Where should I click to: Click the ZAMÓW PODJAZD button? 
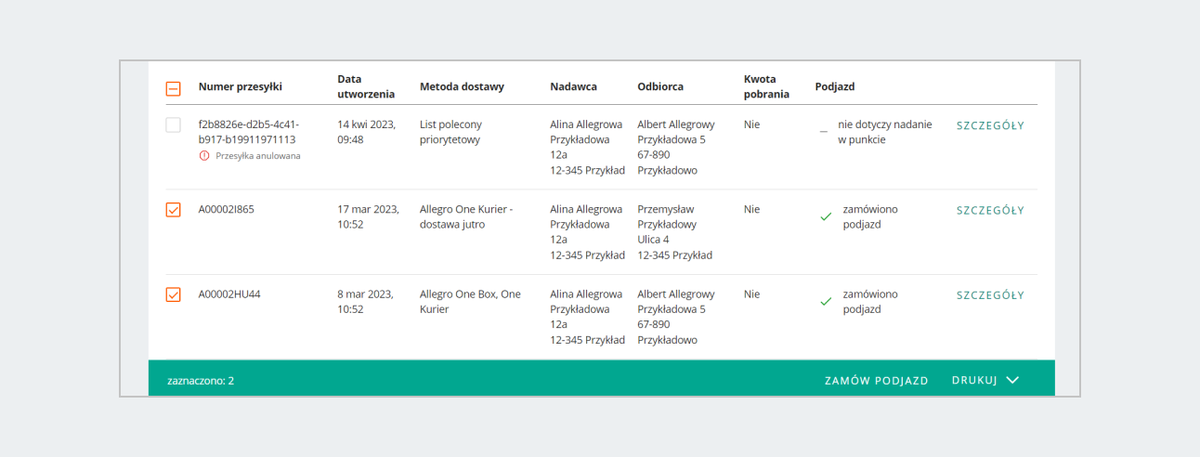point(876,381)
